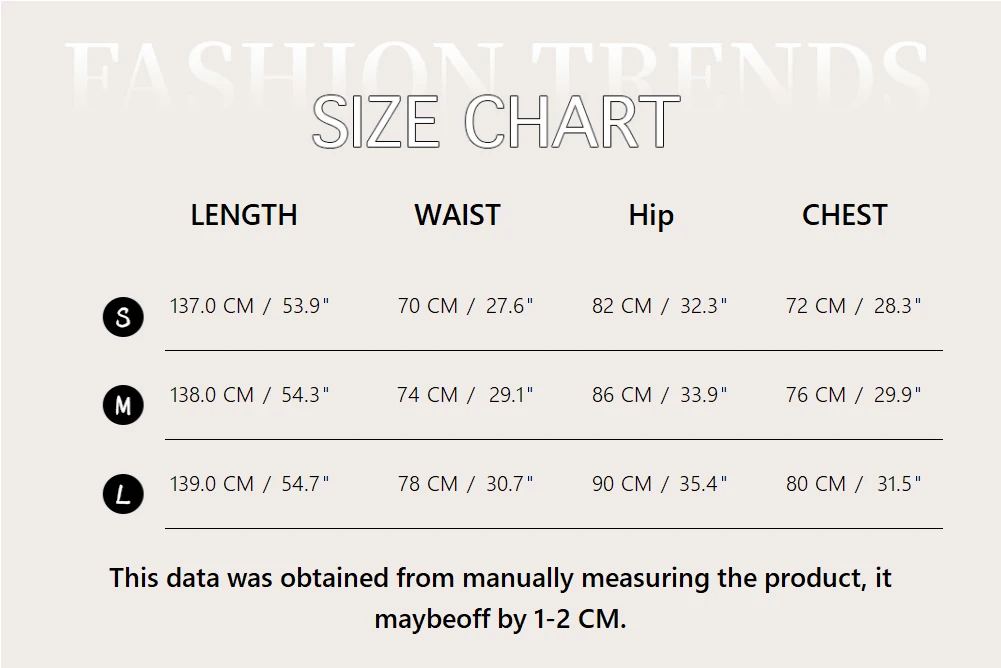Screen dimensions: 1001x668
Task: Click the SIZE CHART title
Action: coord(496,123)
